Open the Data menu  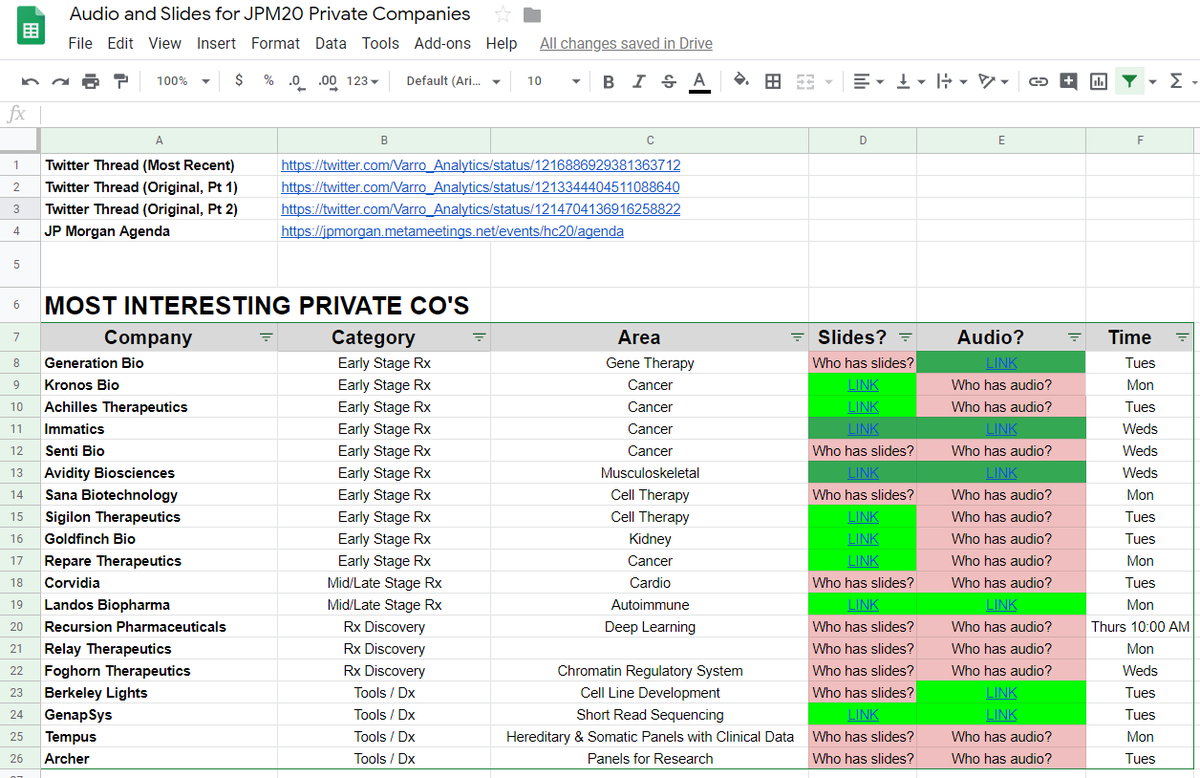coord(331,43)
